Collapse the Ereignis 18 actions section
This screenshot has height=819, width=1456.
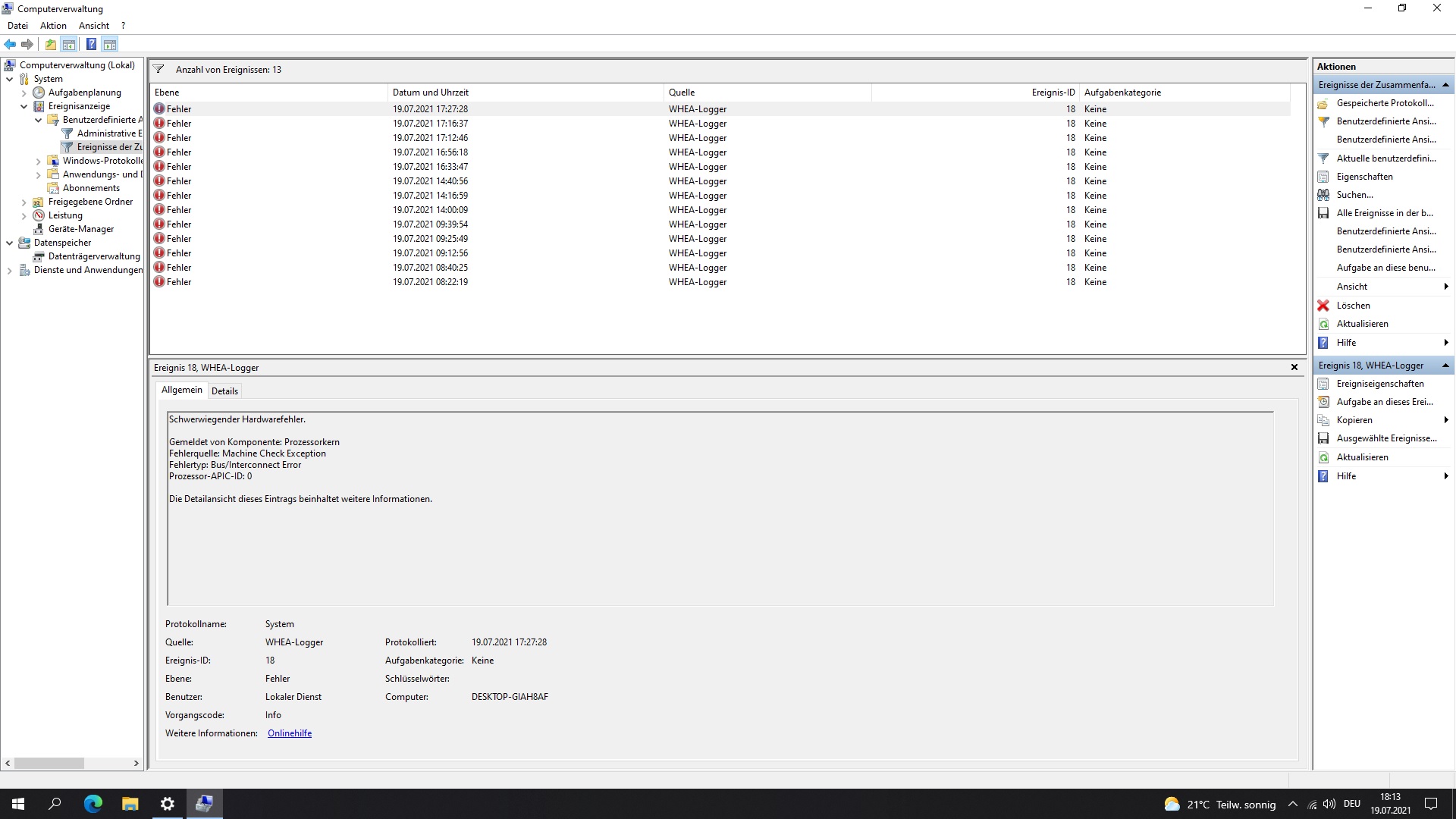click(1445, 366)
